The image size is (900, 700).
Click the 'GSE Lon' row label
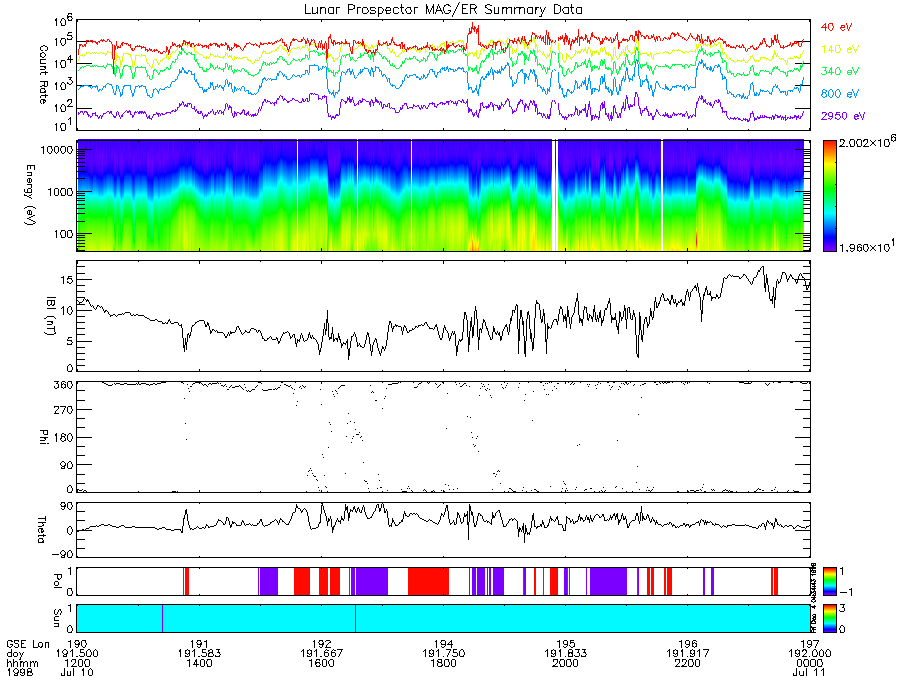tap(28, 644)
